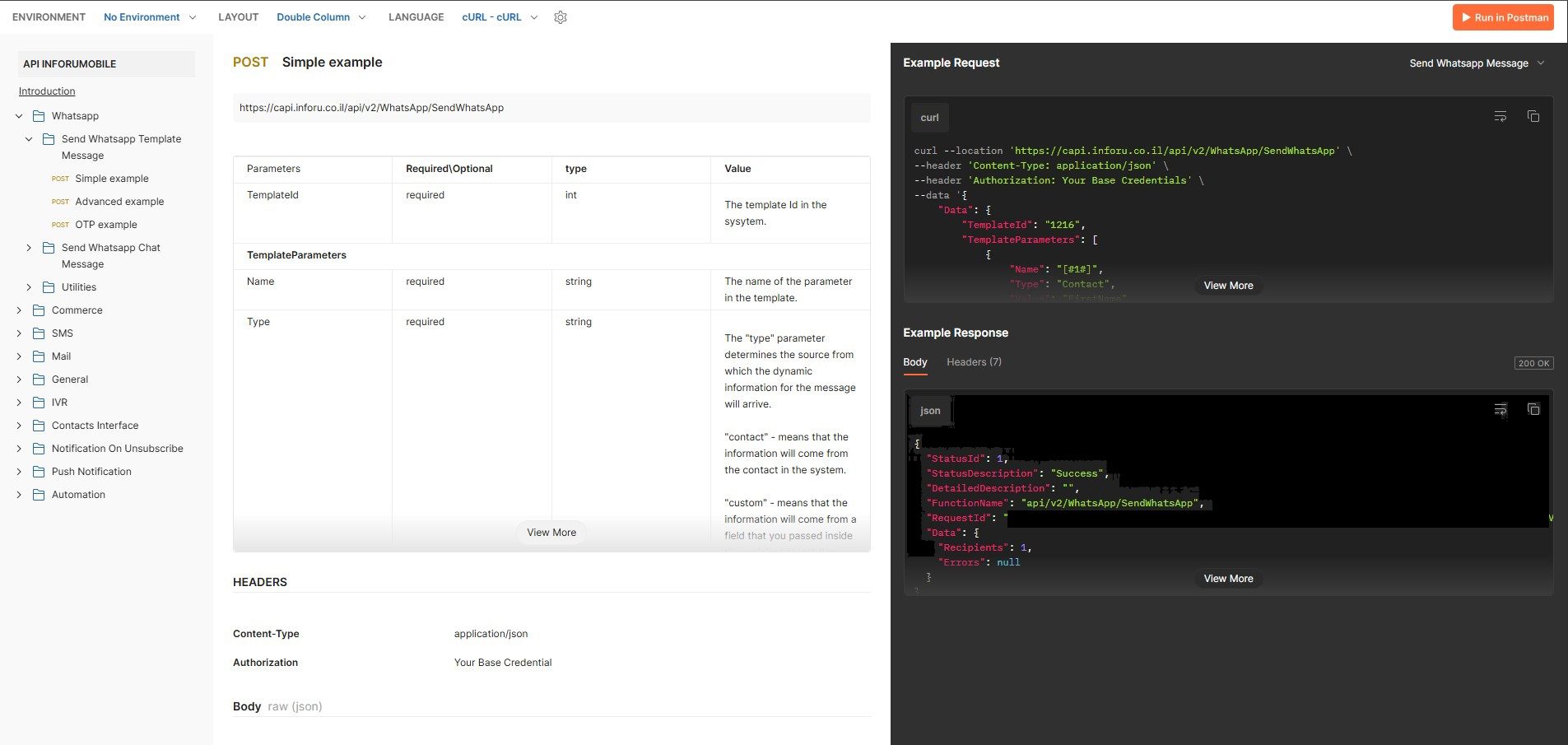The height and width of the screenshot is (745, 1568).
Task: Click the Contacts Interface folder icon
Action: pos(39,426)
